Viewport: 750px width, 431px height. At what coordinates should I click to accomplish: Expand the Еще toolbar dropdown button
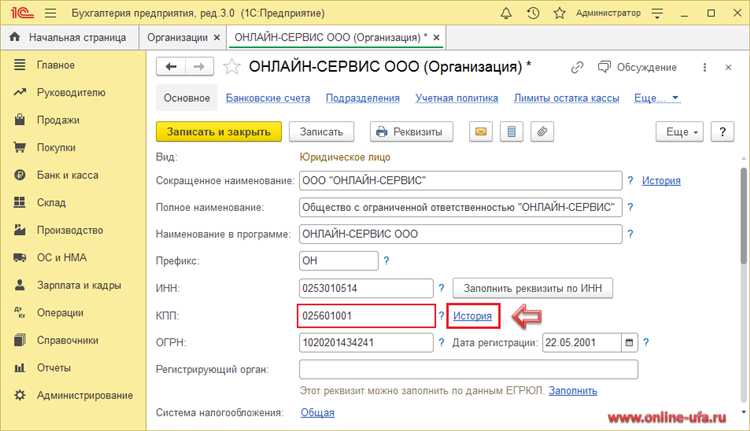click(679, 132)
